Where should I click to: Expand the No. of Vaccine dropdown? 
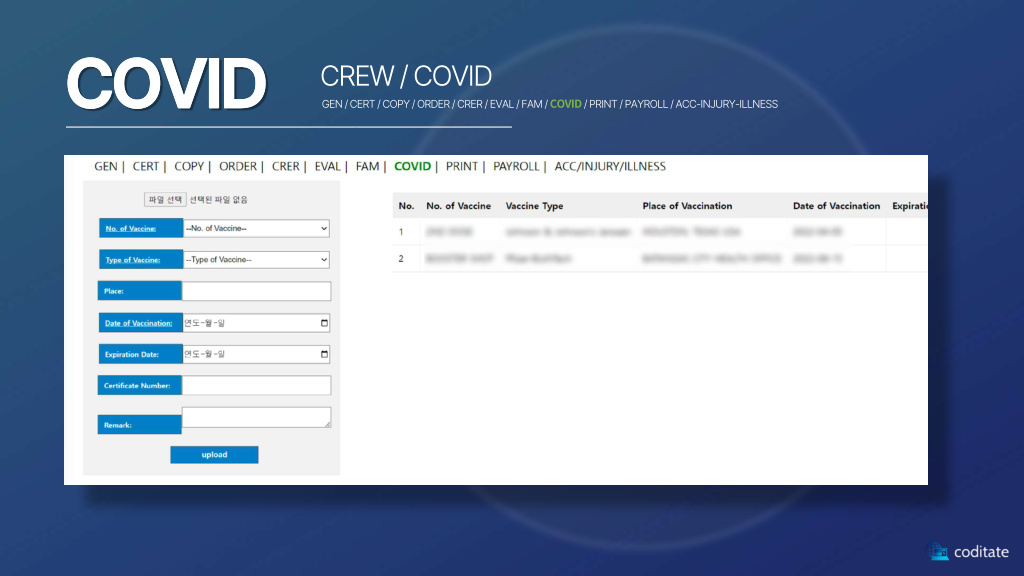256,228
